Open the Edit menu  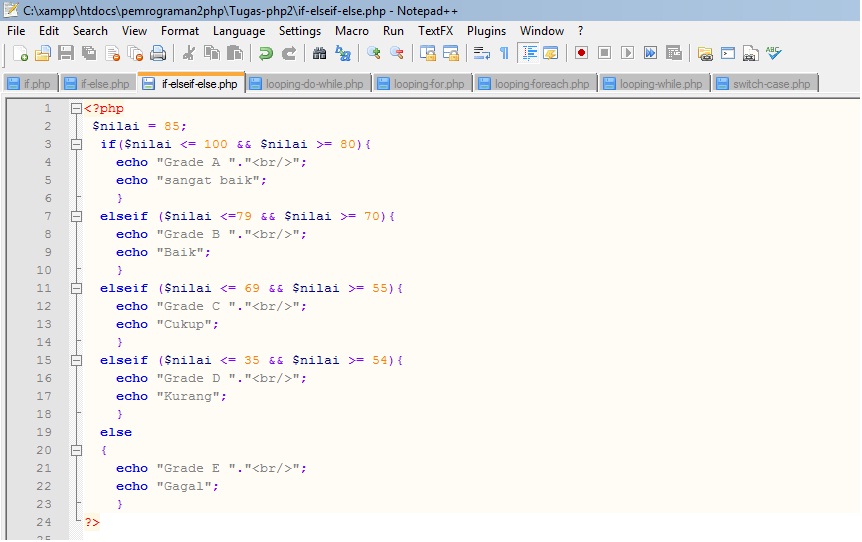click(48, 31)
